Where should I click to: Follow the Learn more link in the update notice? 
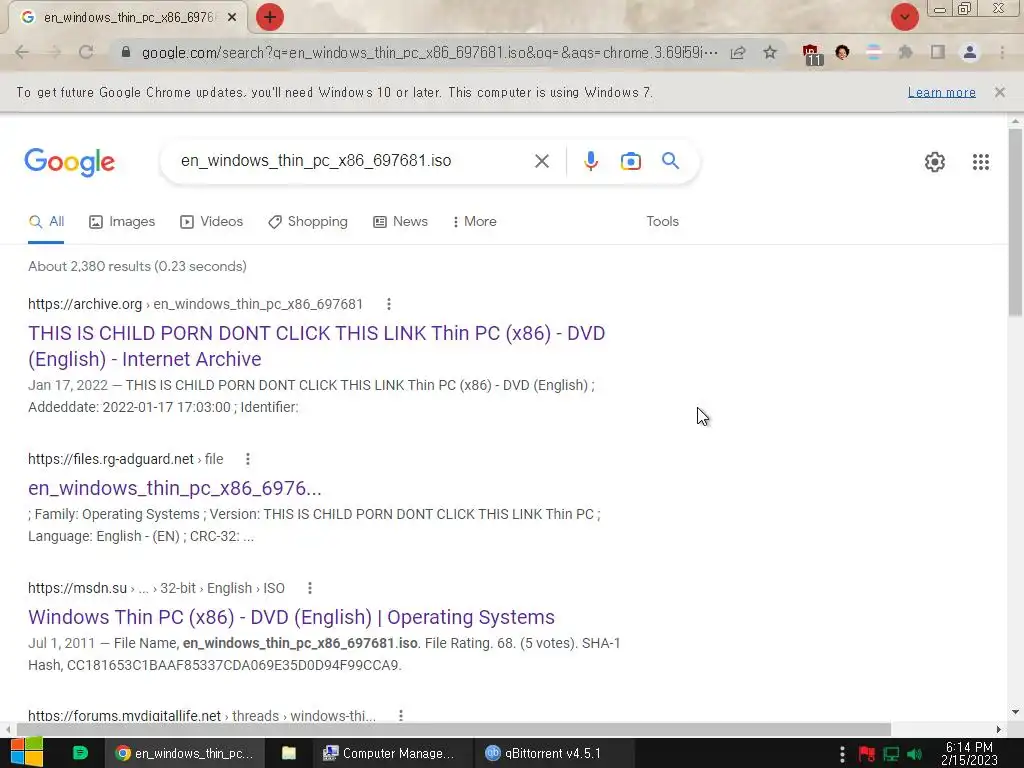(x=942, y=93)
